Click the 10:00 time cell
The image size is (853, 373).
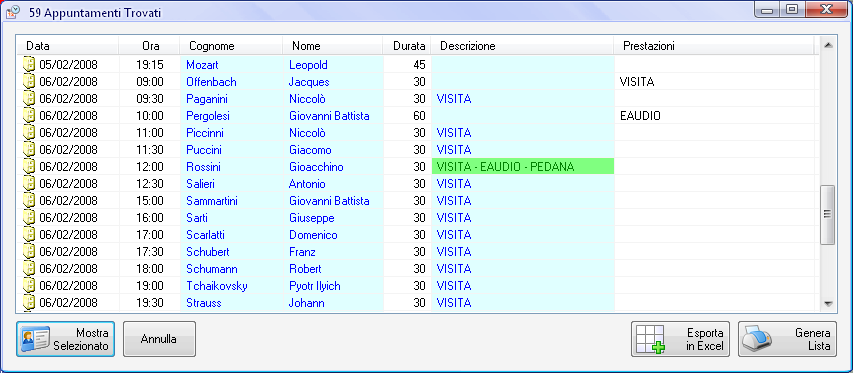150,116
